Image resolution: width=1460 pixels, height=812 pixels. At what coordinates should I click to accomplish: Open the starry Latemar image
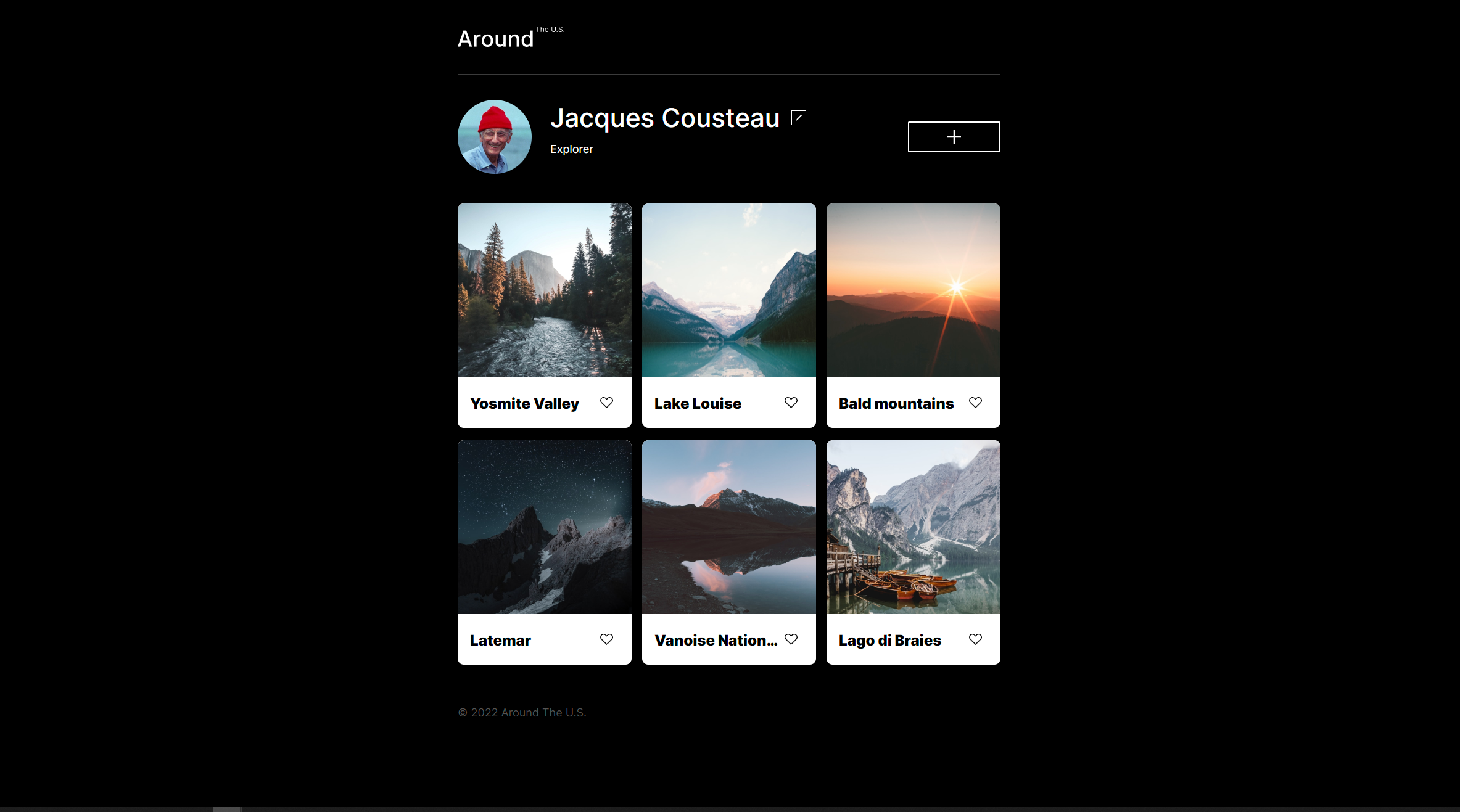[x=544, y=528]
